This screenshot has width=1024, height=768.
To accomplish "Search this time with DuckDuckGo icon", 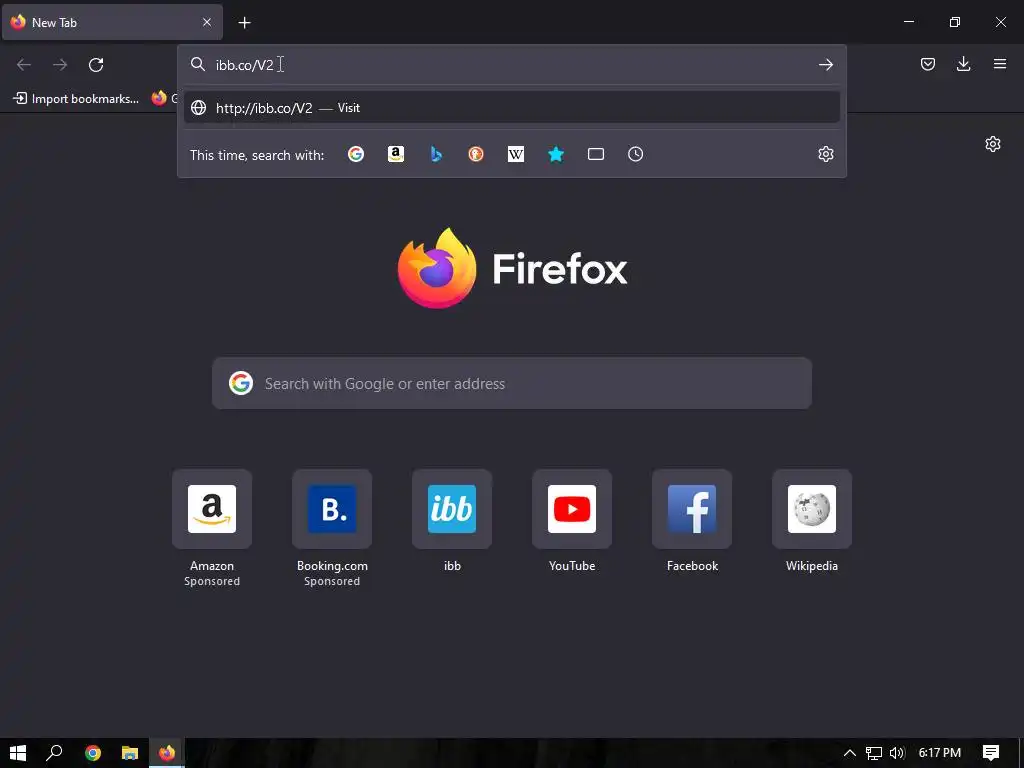I will pos(476,154).
